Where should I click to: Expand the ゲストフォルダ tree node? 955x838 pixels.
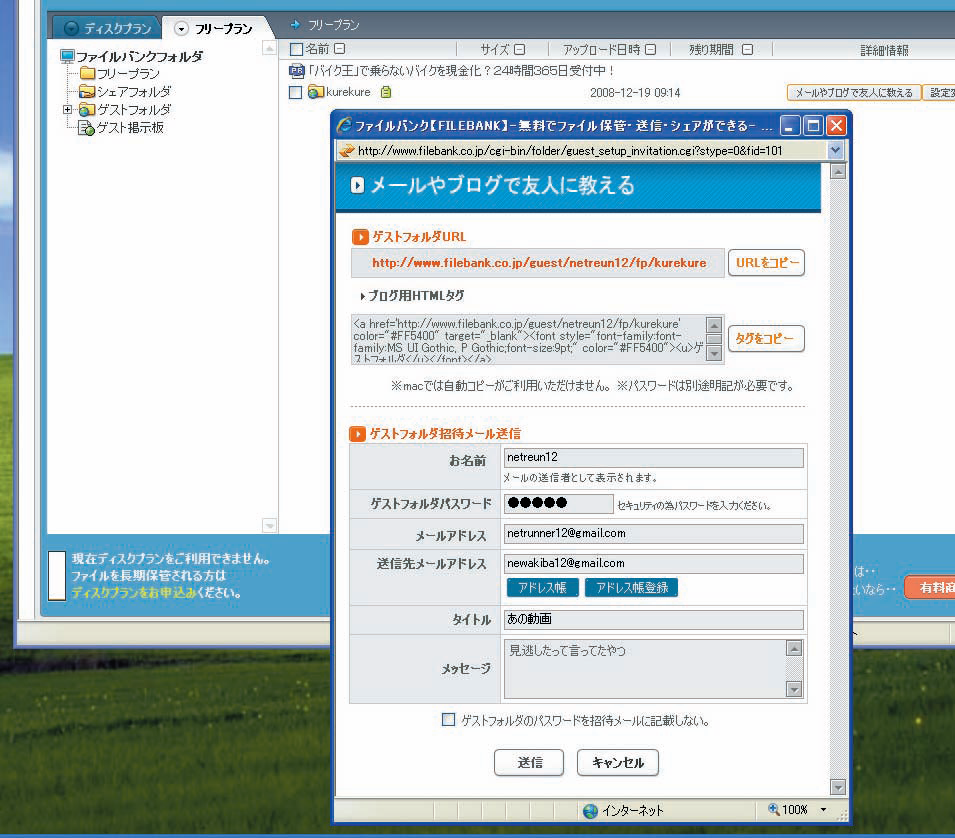click(68, 110)
